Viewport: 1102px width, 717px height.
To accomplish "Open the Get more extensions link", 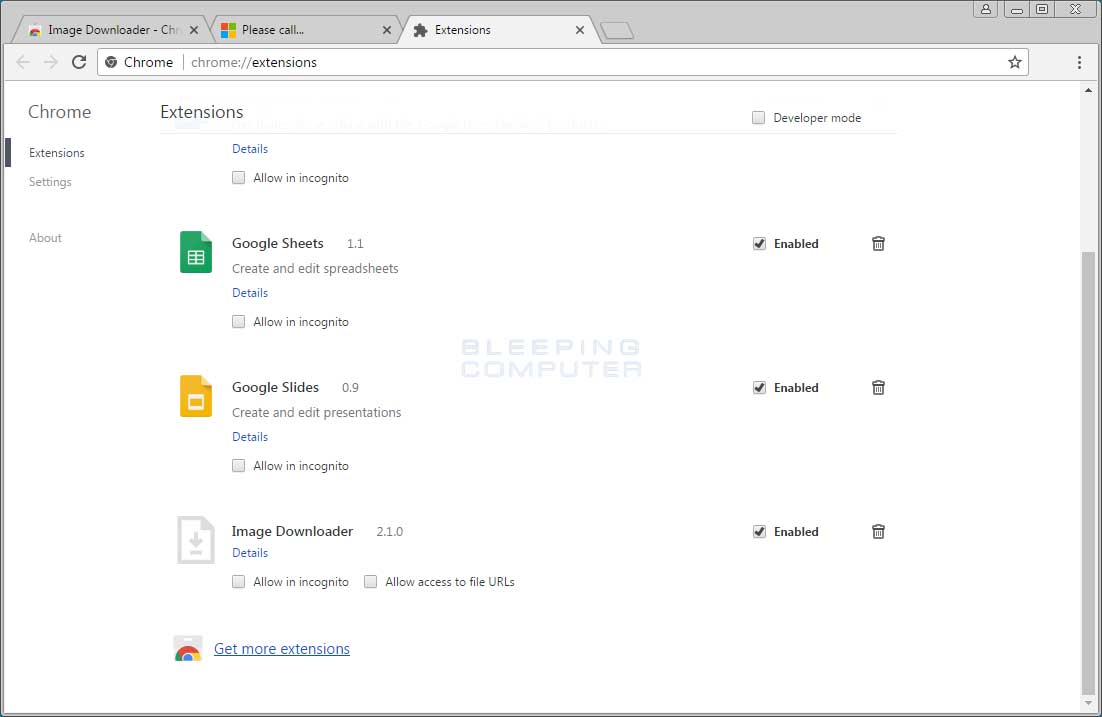I will [x=282, y=648].
